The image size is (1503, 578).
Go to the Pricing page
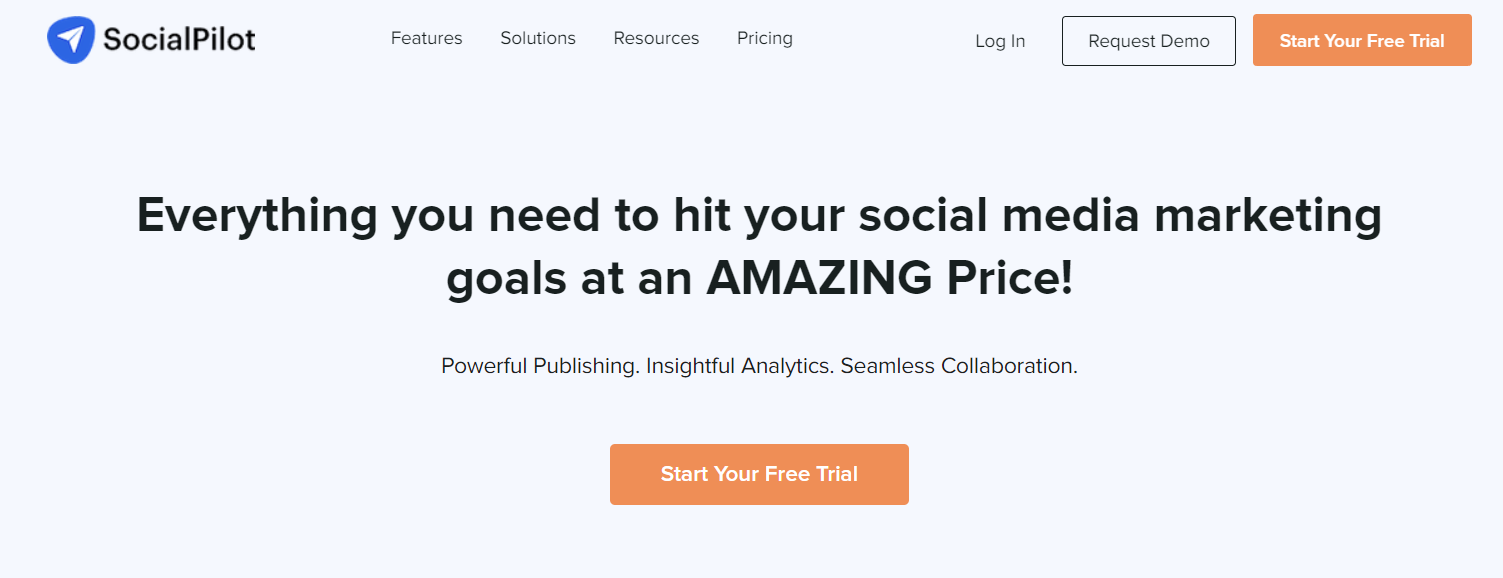pos(765,39)
